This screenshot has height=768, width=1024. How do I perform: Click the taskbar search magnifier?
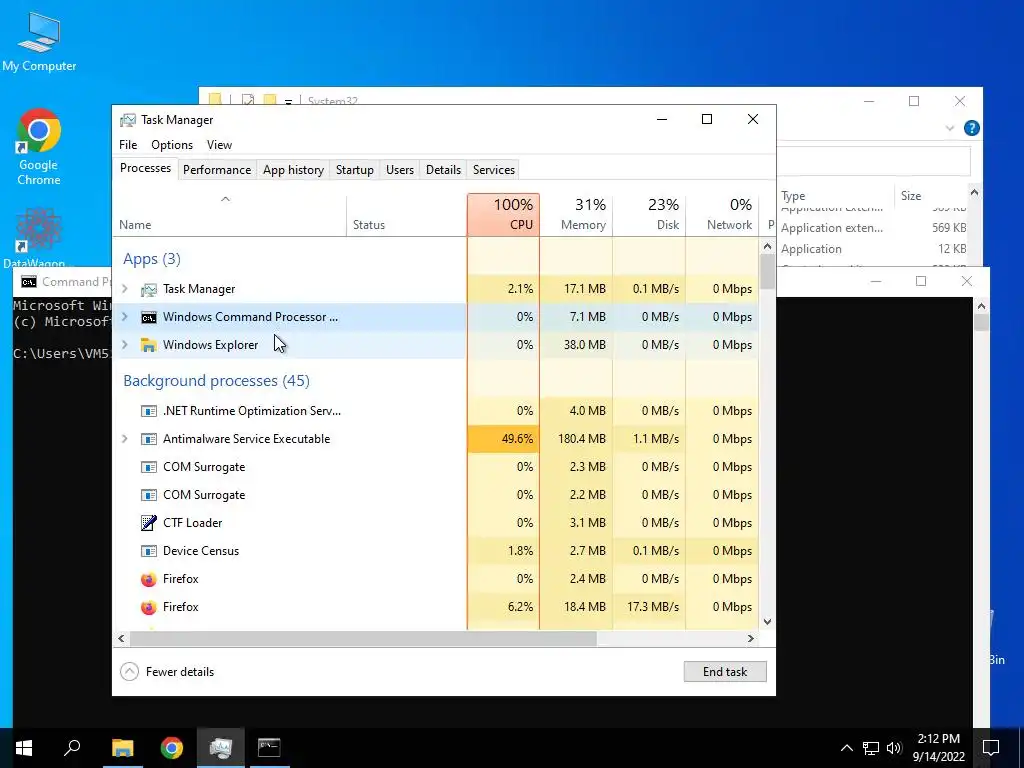(x=72, y=747)
